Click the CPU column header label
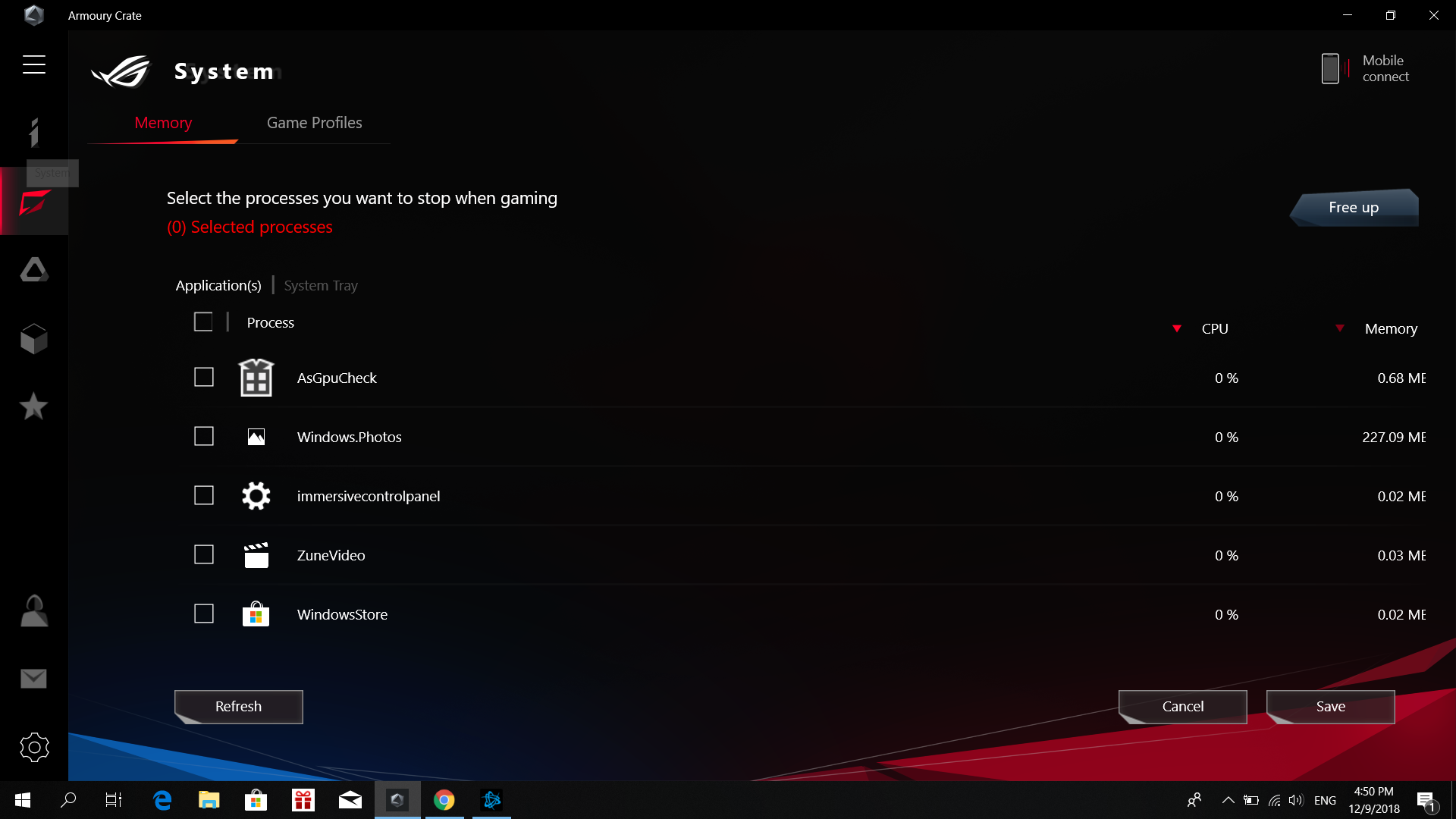The width and height of the screenshot is (1456, 819). tap(1215, 328)
